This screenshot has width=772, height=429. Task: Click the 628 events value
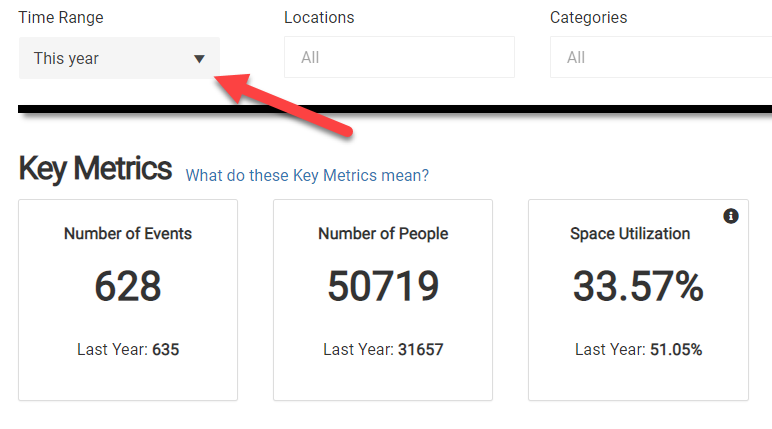[128, 286]
